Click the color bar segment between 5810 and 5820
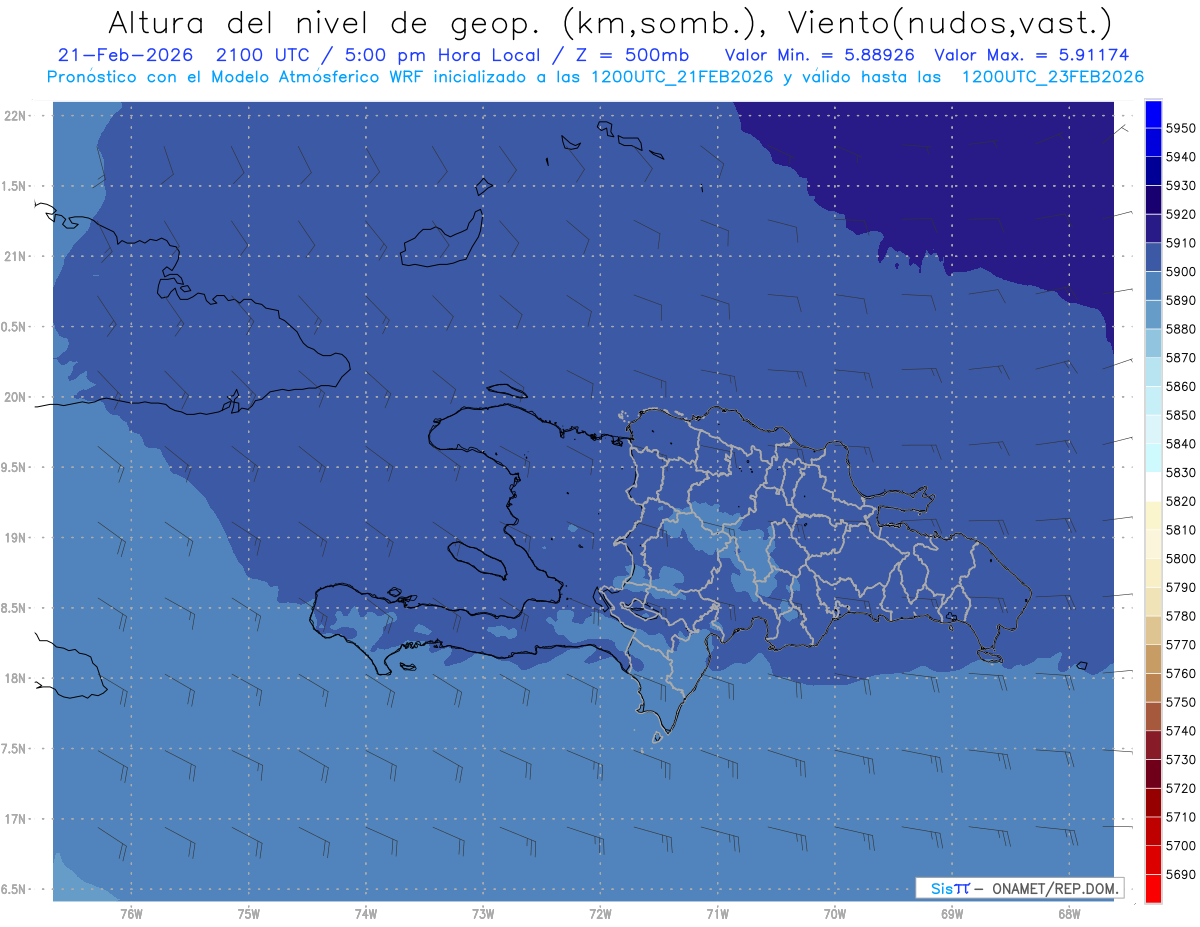This screenshot has width=1200, height=927. [1153, 515]
